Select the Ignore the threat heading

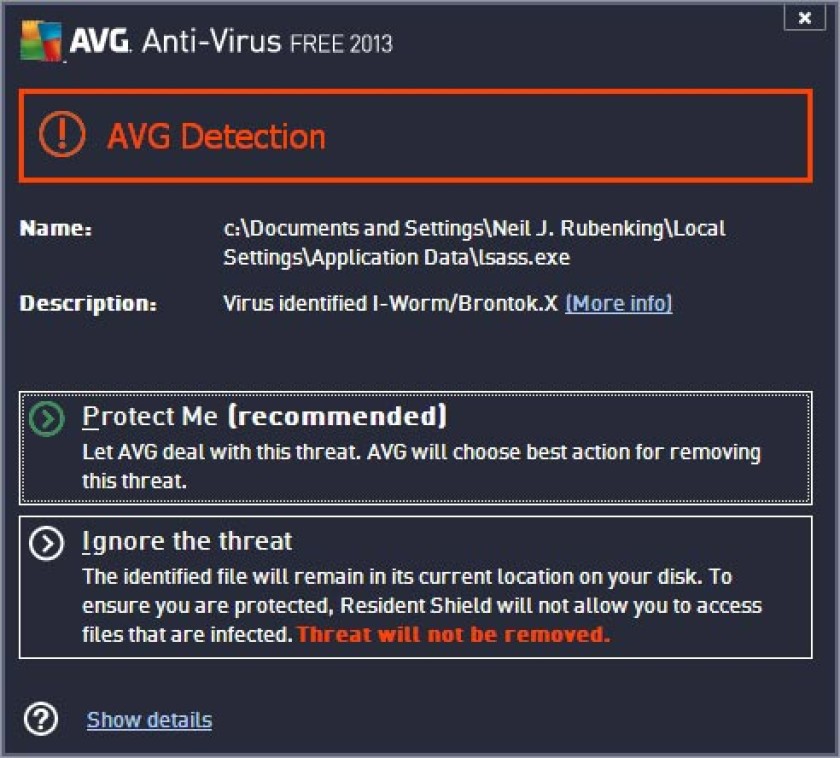188,541
